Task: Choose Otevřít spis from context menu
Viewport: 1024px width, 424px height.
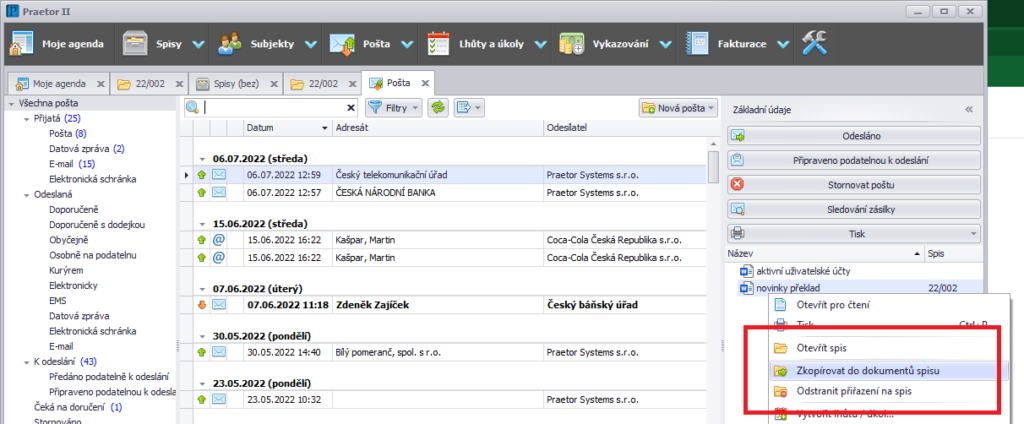Action: (824, 348)
